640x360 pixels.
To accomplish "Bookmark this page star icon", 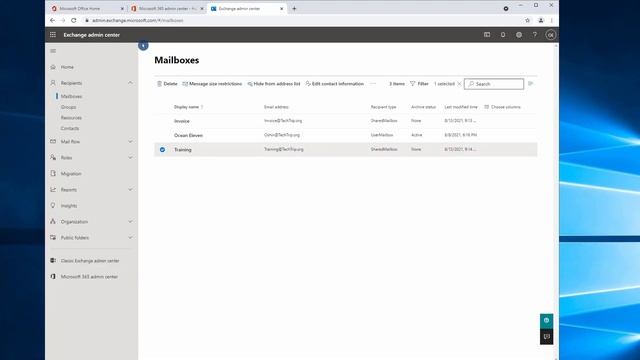I will [x=527, y=20].
